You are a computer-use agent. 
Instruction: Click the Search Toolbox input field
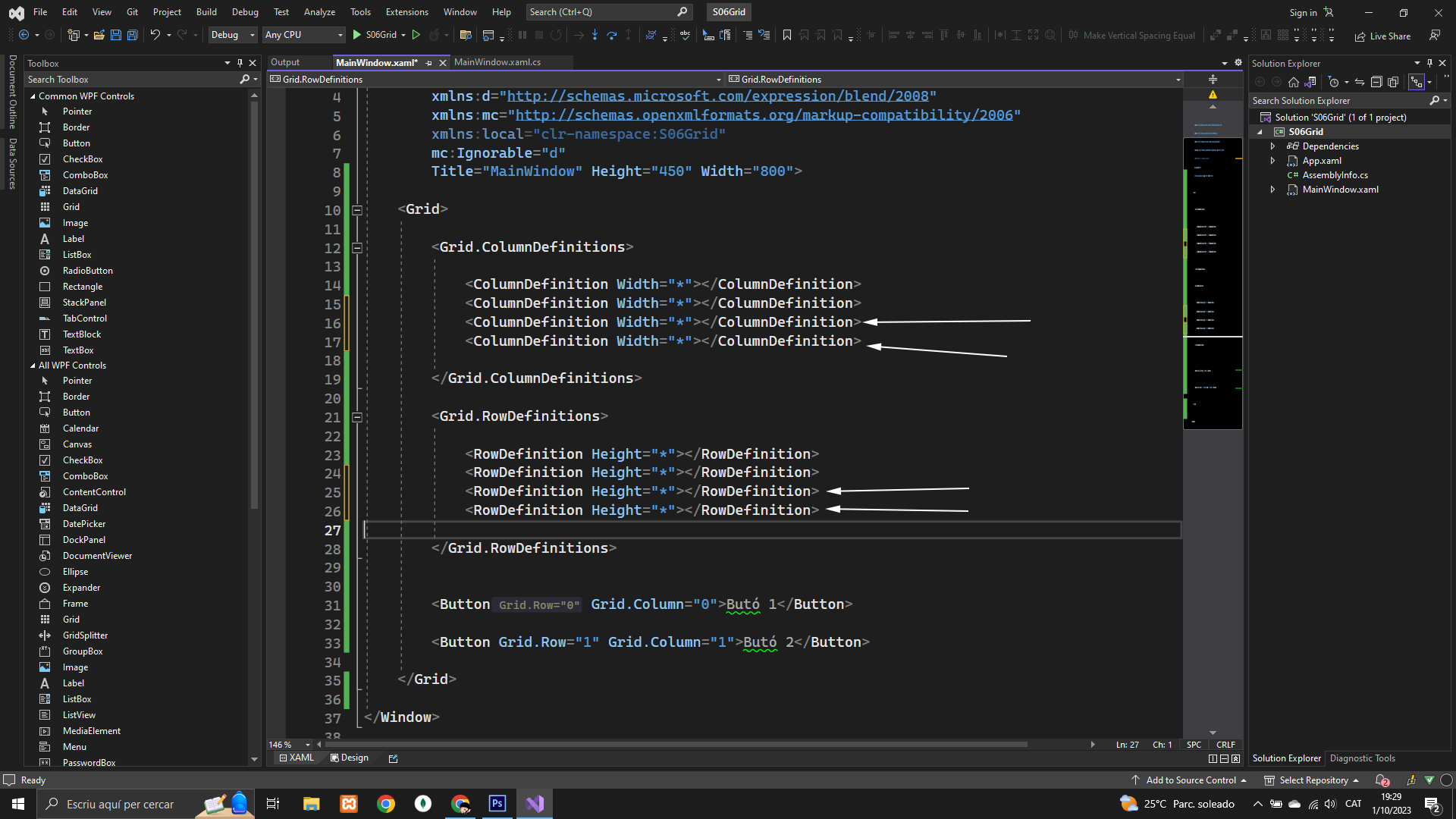(x=129, y=80)
